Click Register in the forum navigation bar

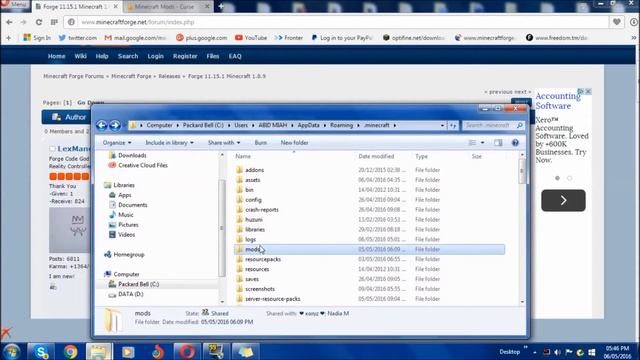pos(185,56)
